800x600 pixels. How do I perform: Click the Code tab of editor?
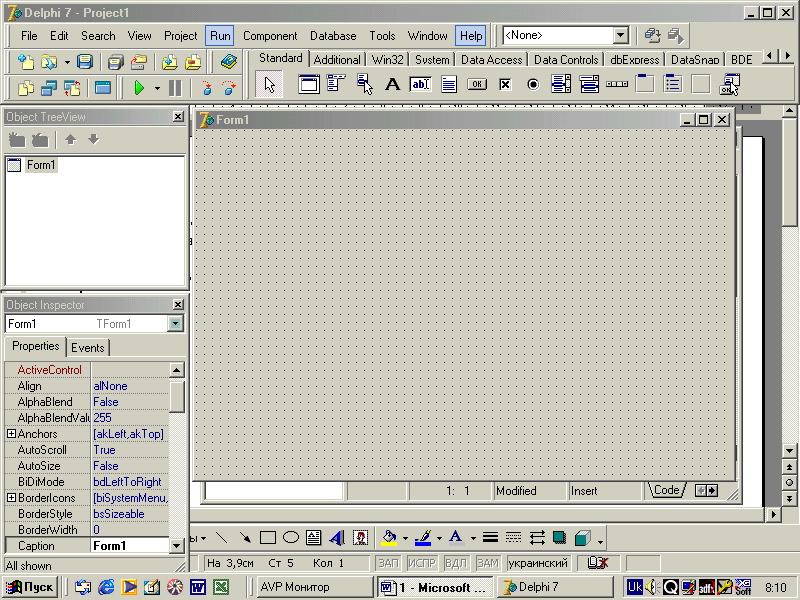click(x=667, y=490)
